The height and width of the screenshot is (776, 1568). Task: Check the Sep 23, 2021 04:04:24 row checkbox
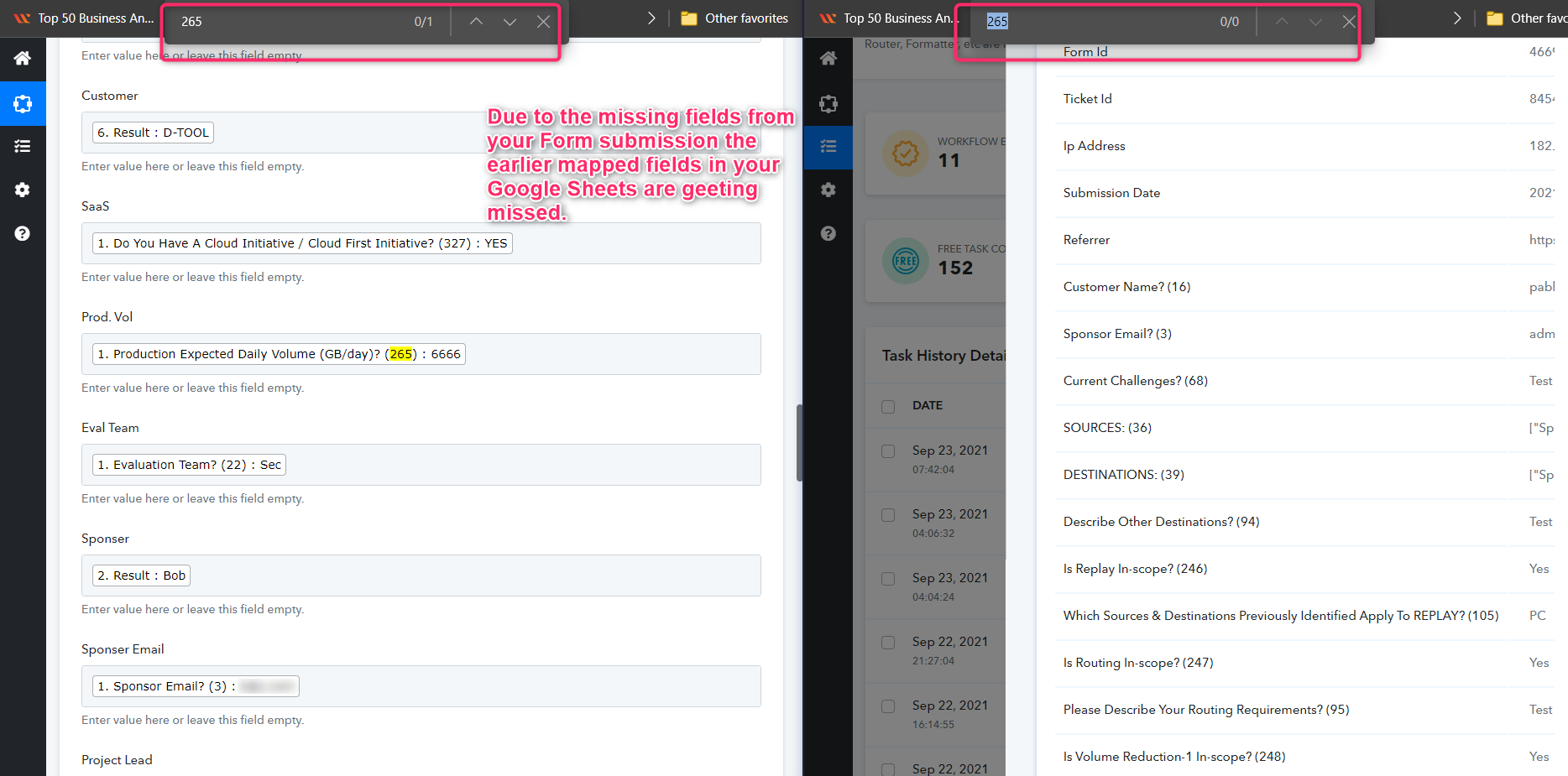(888, 579)
